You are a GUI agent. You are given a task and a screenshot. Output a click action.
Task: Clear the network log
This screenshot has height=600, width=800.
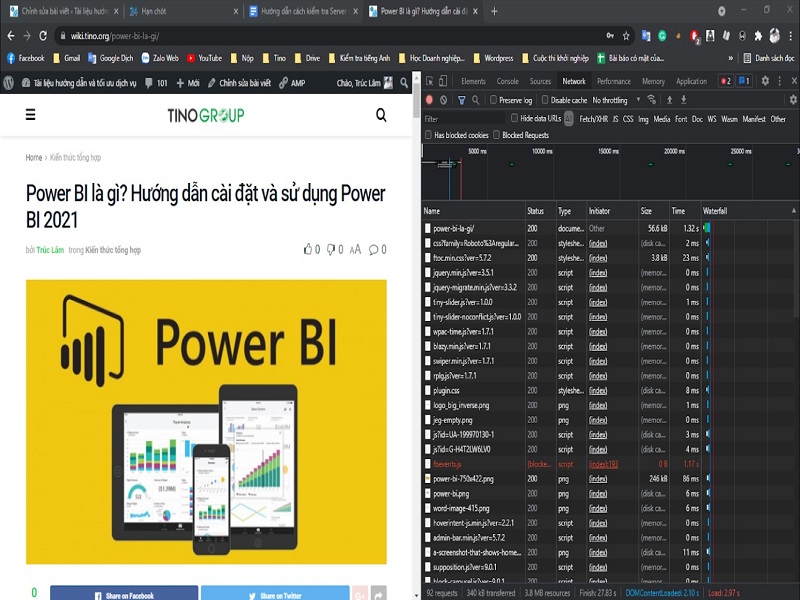pyautogui.click(x=443, y=100)
